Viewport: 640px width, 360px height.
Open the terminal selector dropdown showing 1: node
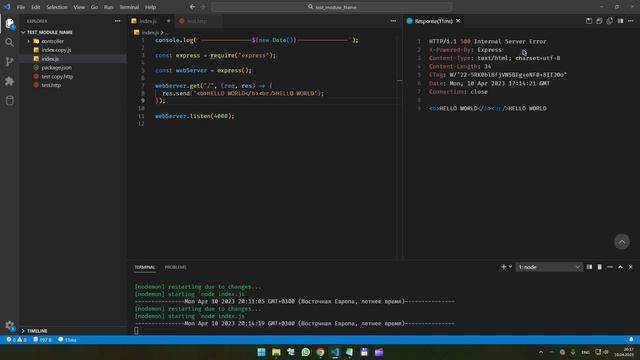tap(549, 267)
